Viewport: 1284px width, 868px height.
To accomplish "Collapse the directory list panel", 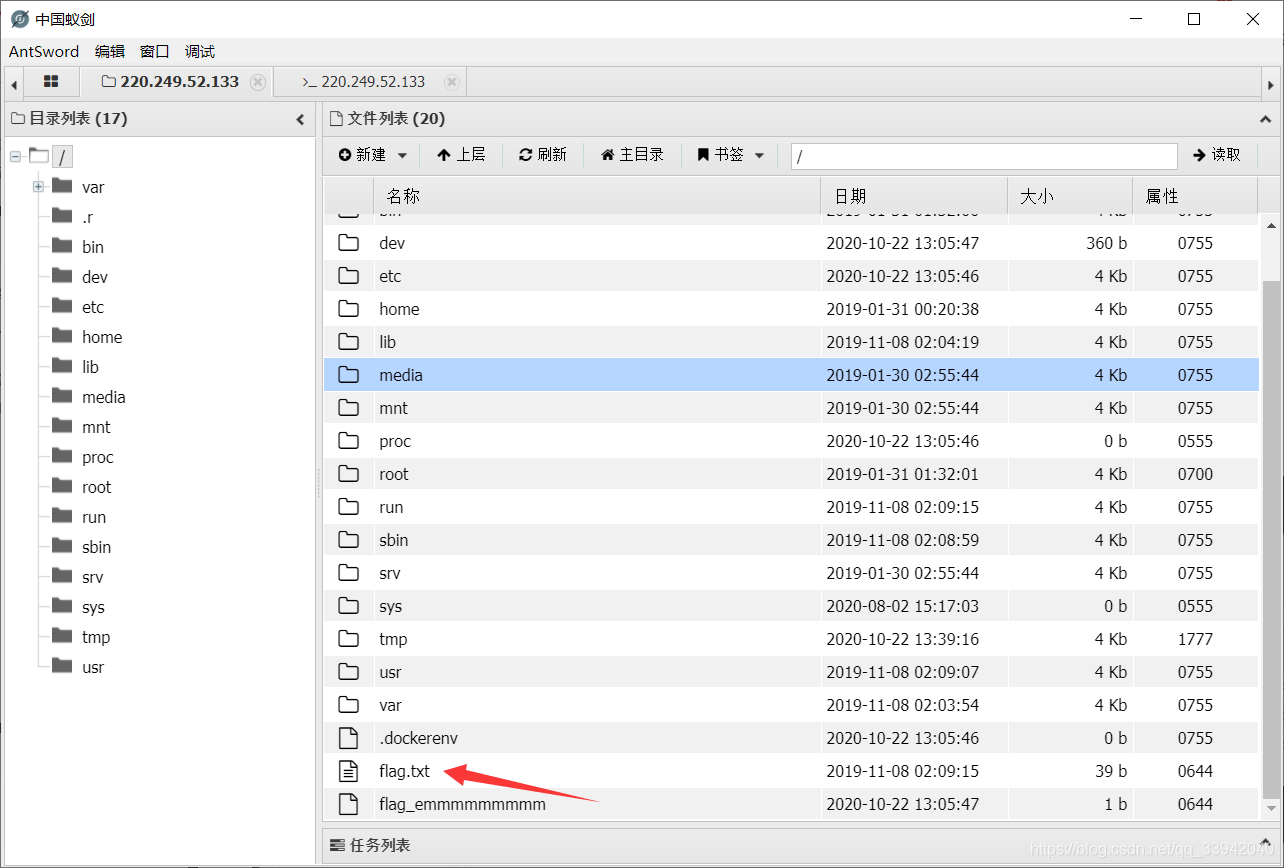I will click(300, 119).
